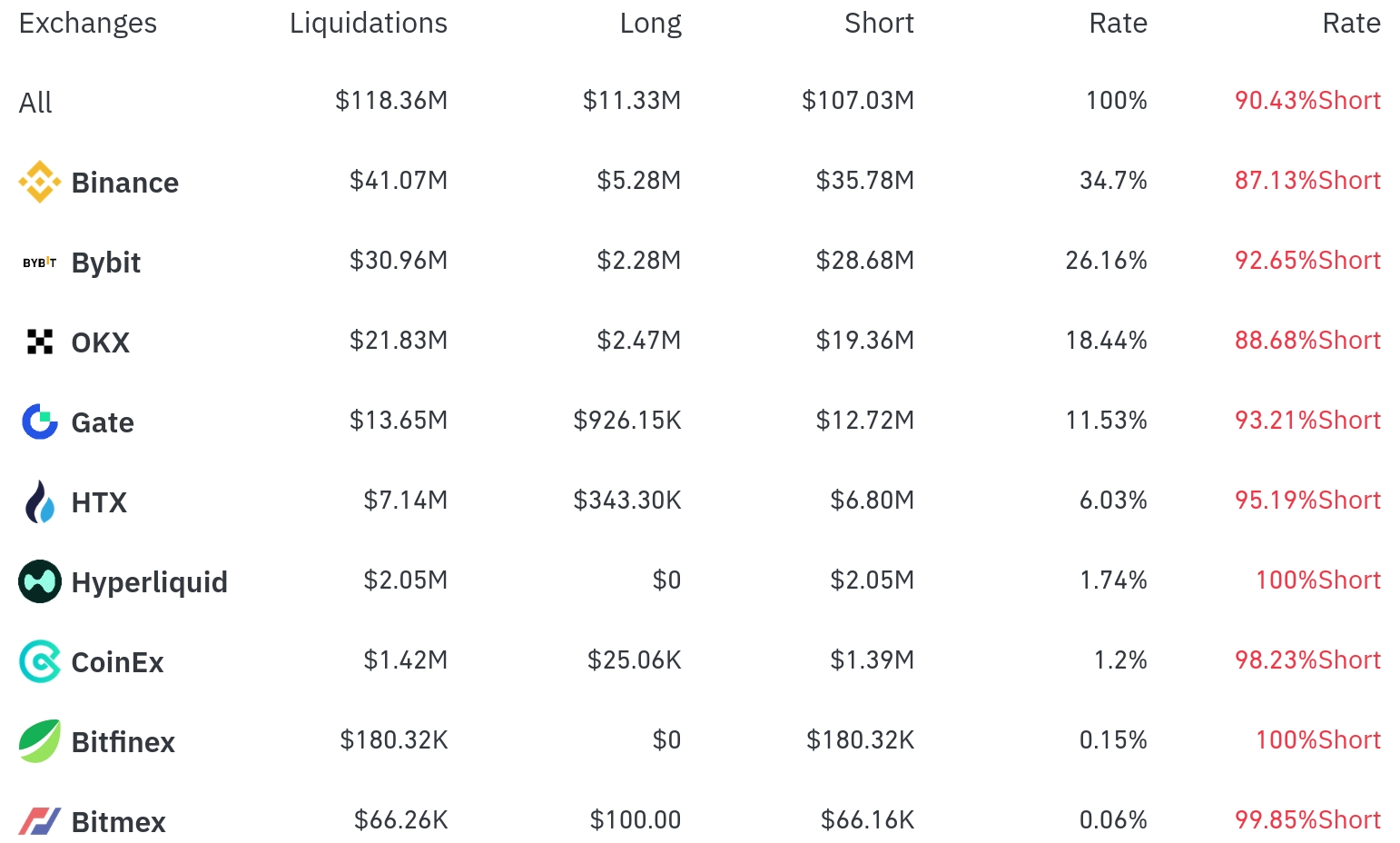
Task: Click the Bybit logo icon
Action: click(x=40, y=262)
